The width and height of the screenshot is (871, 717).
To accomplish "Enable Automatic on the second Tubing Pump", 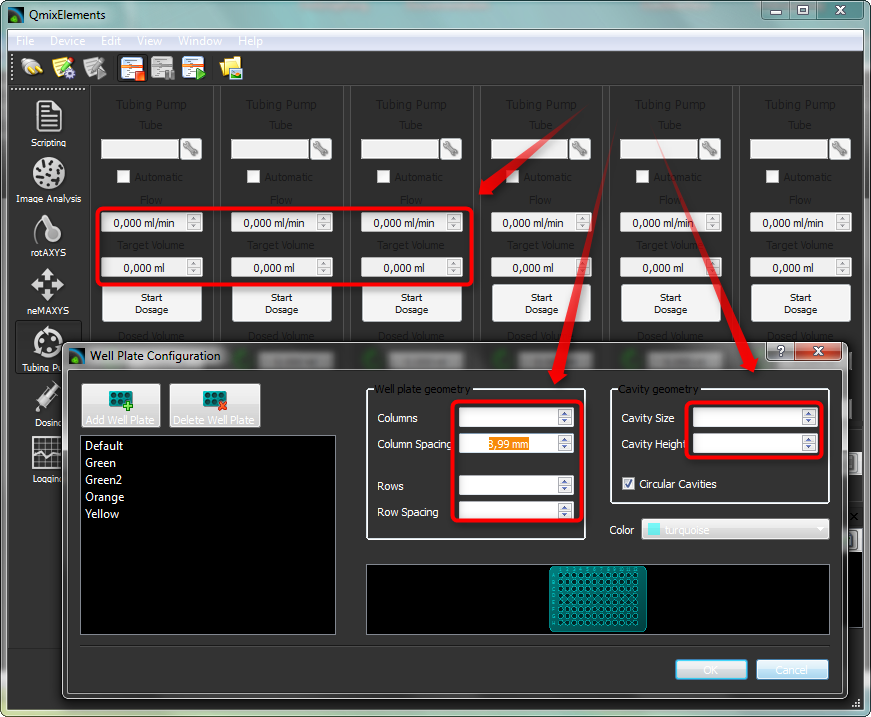I will [x=254, y=177].
